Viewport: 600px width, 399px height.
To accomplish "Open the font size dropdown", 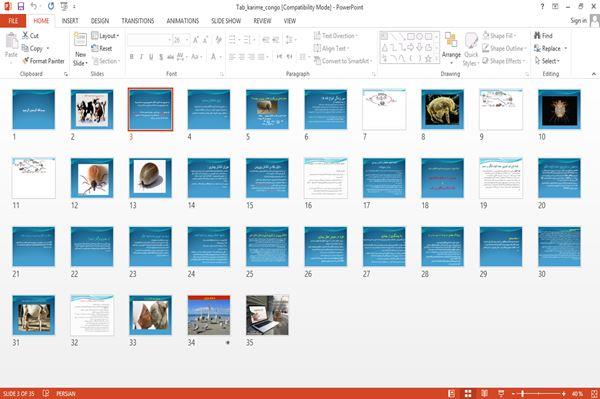I will coord(187,40).
